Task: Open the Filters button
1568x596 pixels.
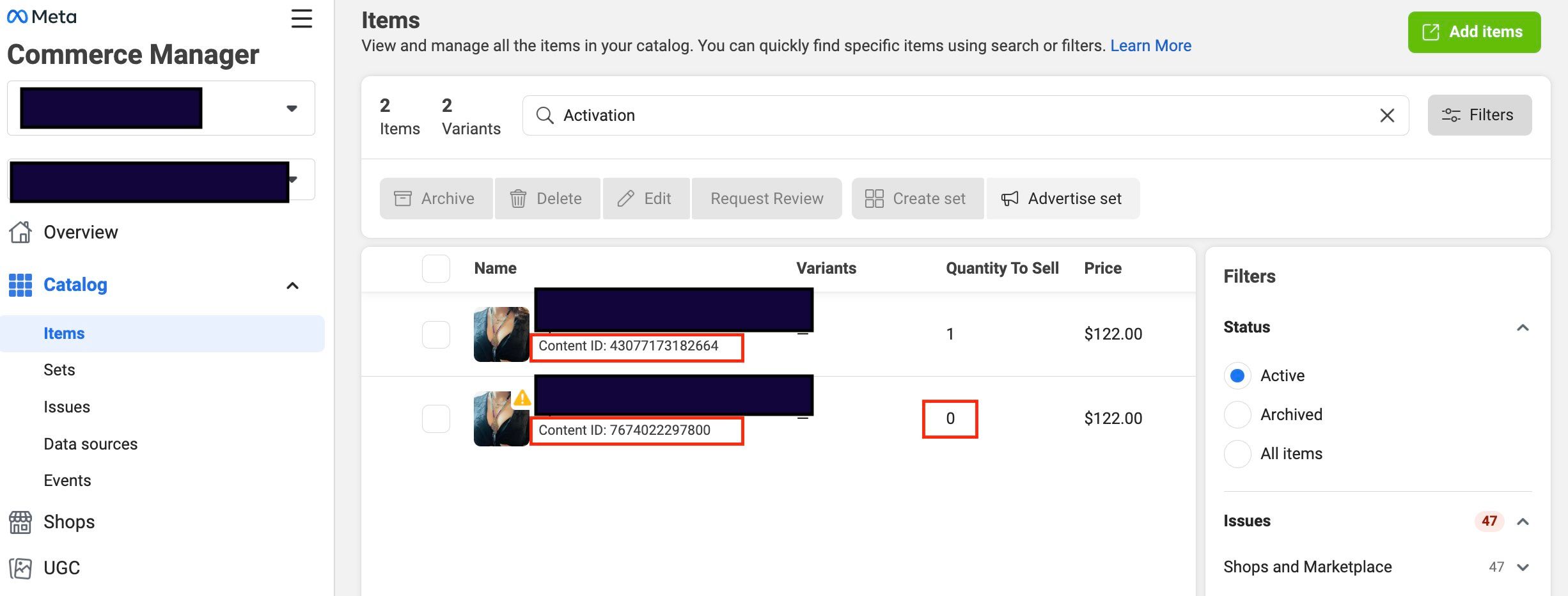Action: (1479, 115)
